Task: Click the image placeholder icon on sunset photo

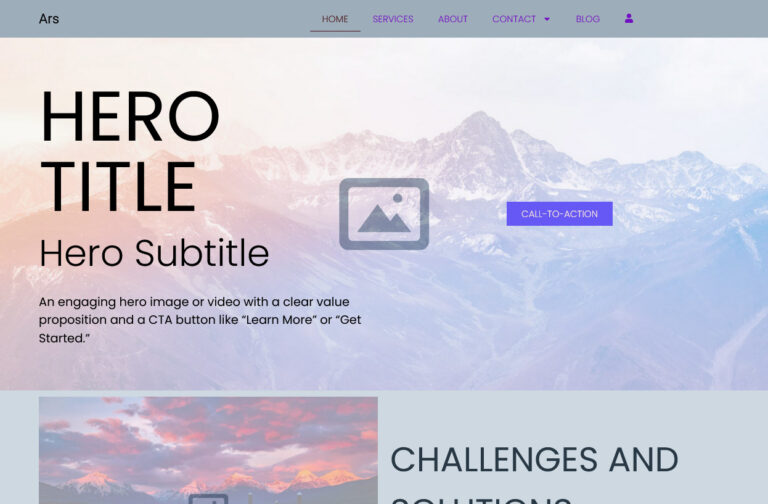Action: pyautogui.click(x=208, y=499)
